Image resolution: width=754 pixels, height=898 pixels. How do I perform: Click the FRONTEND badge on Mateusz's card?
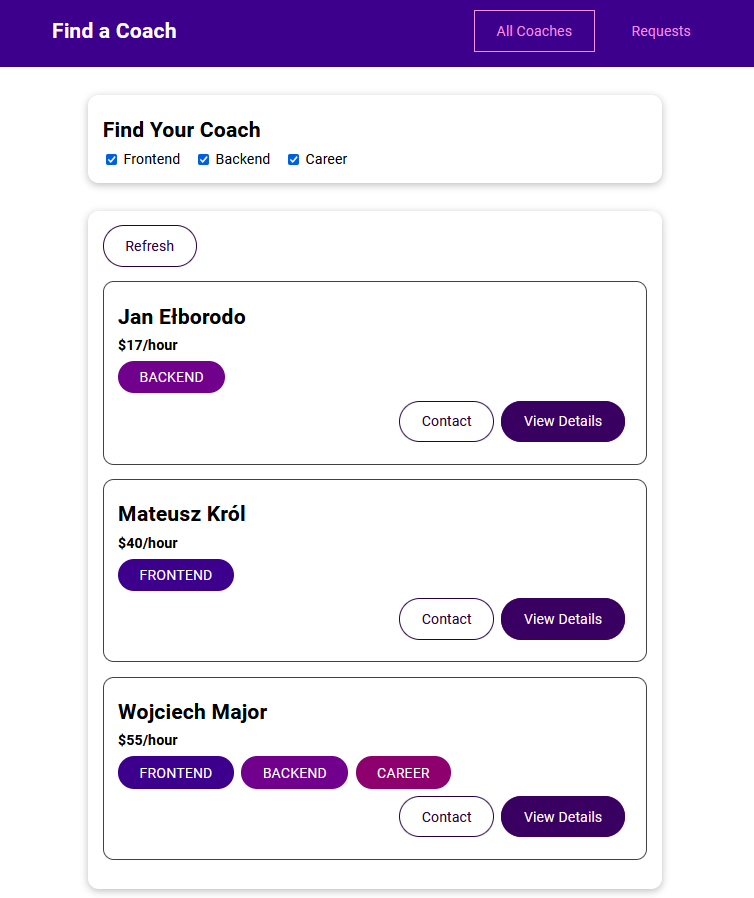tap(176, 575)
